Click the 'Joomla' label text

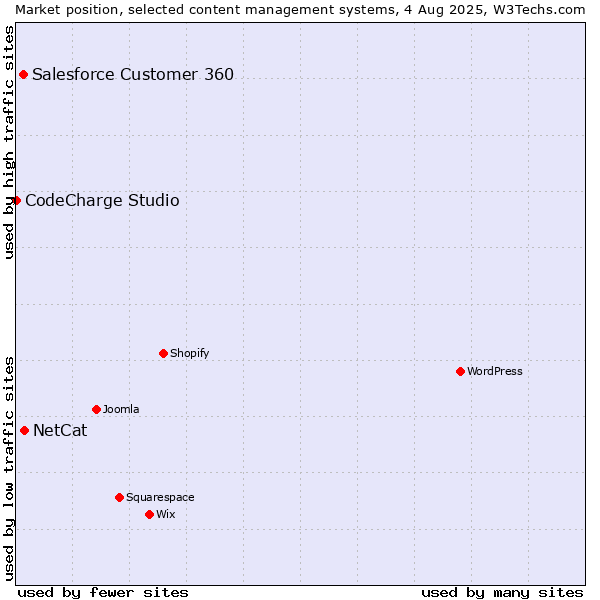(121, 409)
